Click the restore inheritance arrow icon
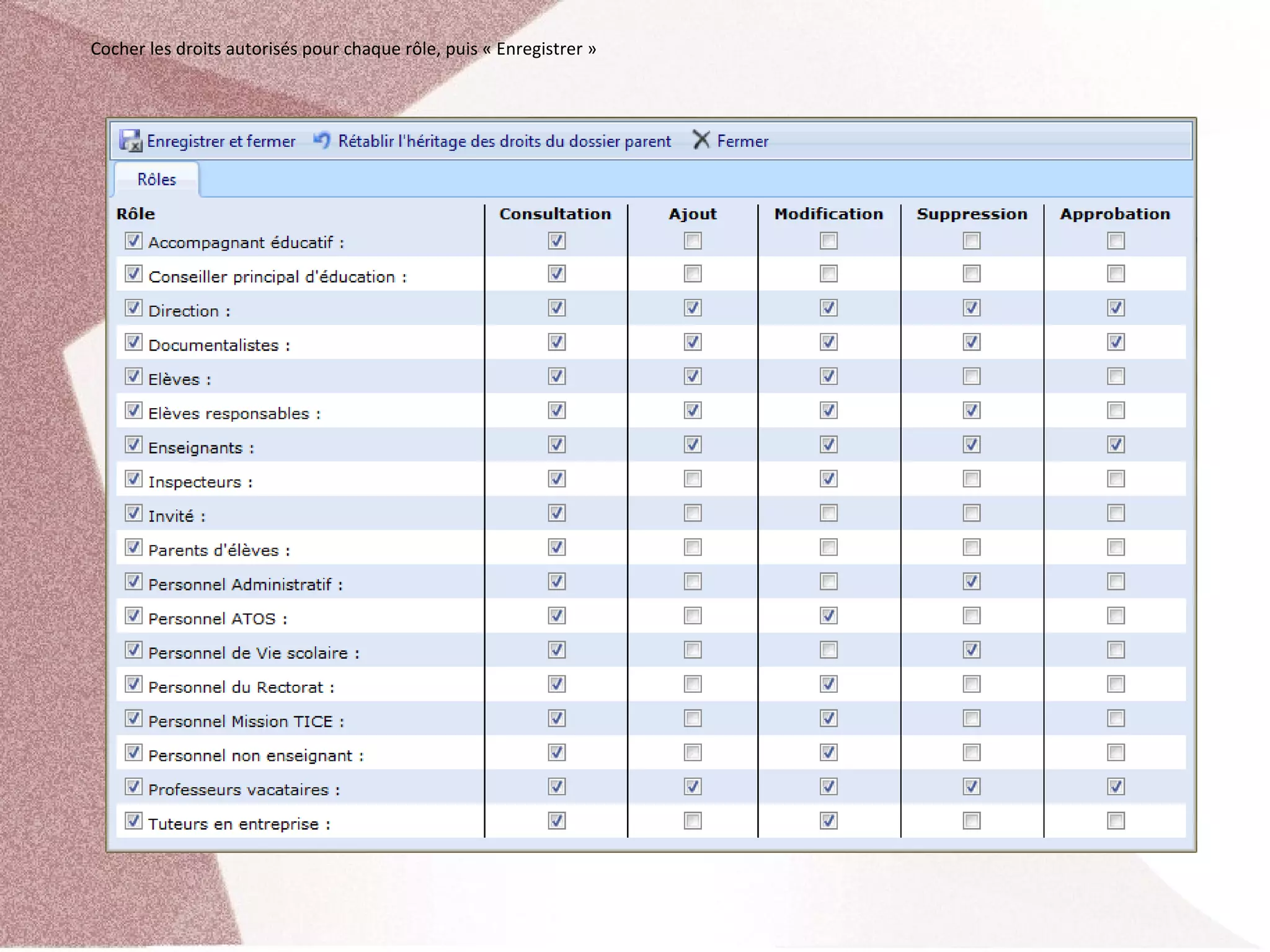The image size is (1270, 952). [322, 140]
